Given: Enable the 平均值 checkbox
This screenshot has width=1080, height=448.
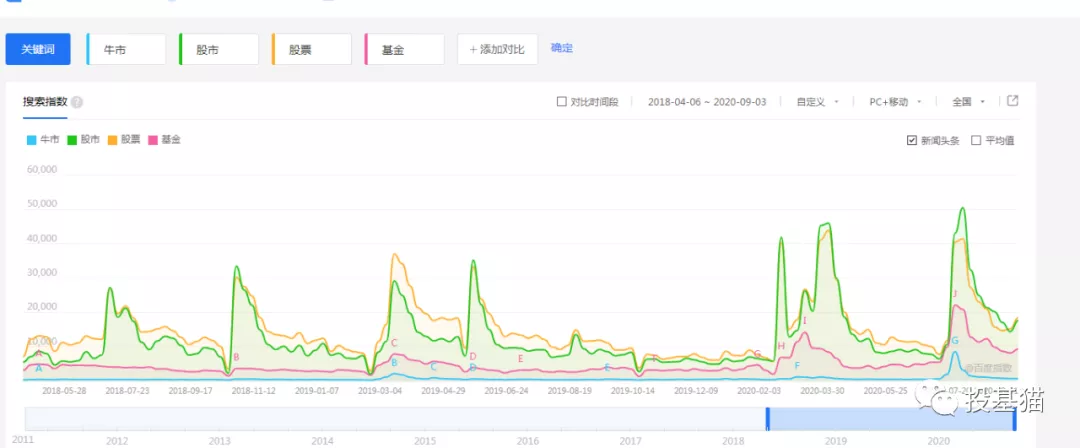Looking at the screenshot, I should pyautogui.click(x=975, y=141).
